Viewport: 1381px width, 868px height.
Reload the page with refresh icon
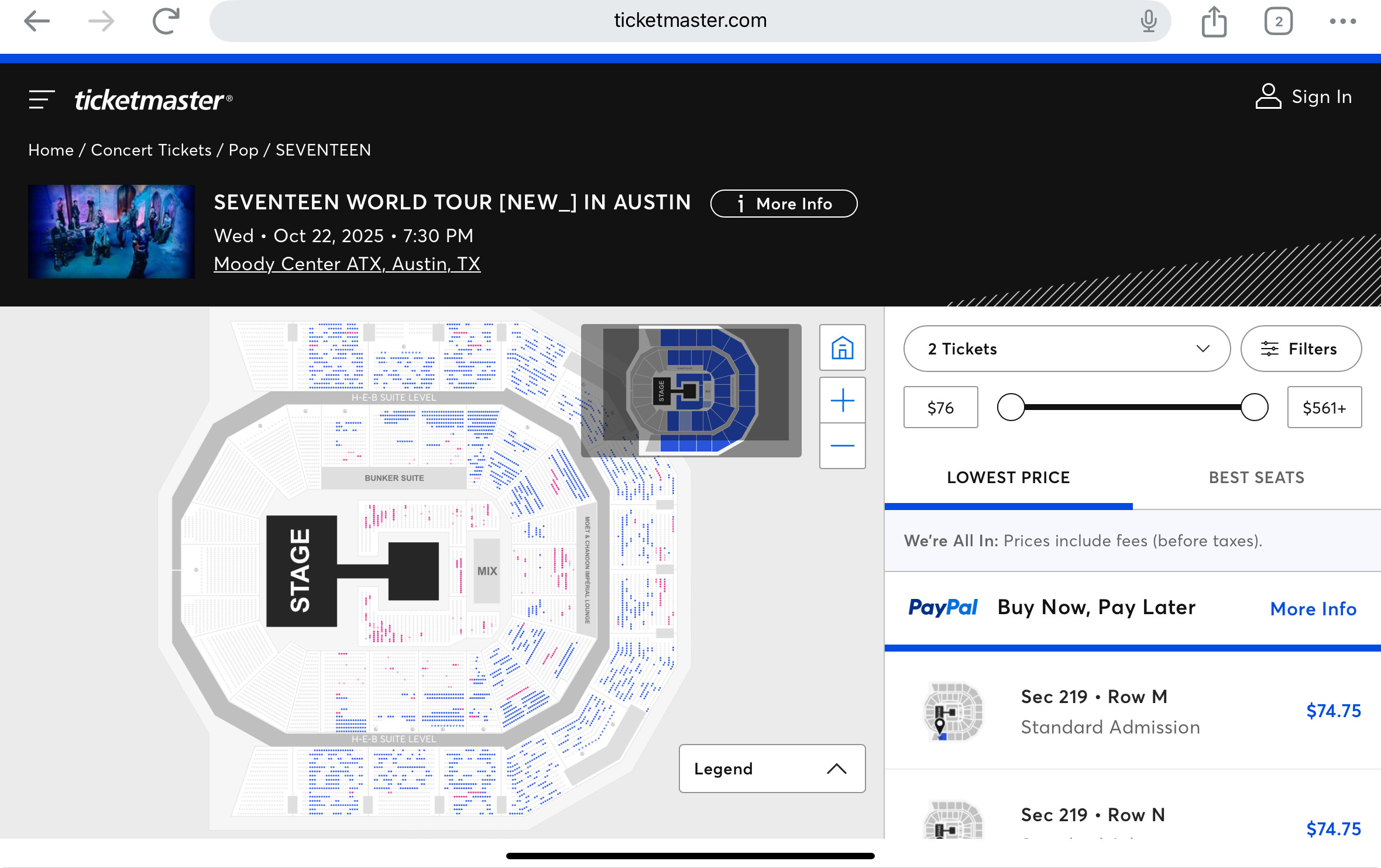pos(166,22)
